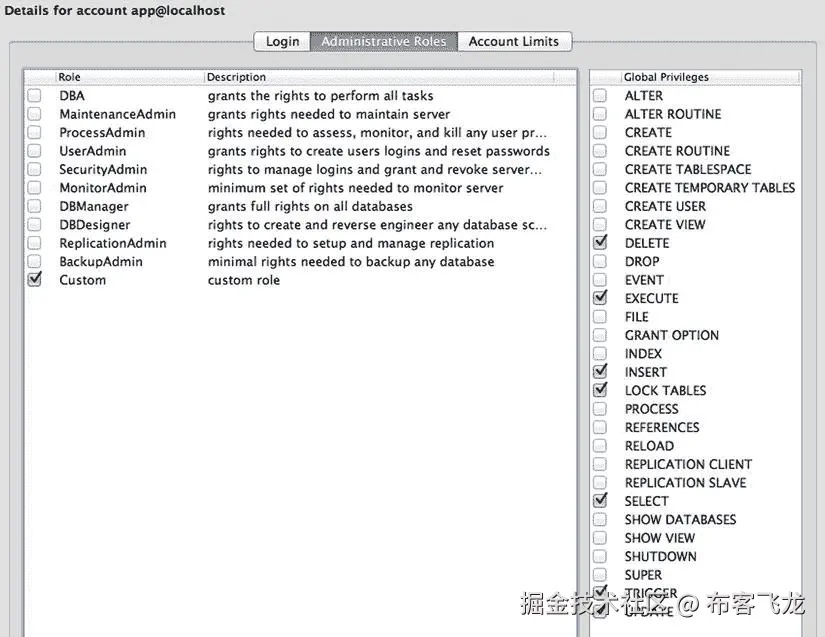This screenshot has height=637, width=825.
Task: Click 'minimum set of rights needed to monitor server'
Action: [355, 188]
